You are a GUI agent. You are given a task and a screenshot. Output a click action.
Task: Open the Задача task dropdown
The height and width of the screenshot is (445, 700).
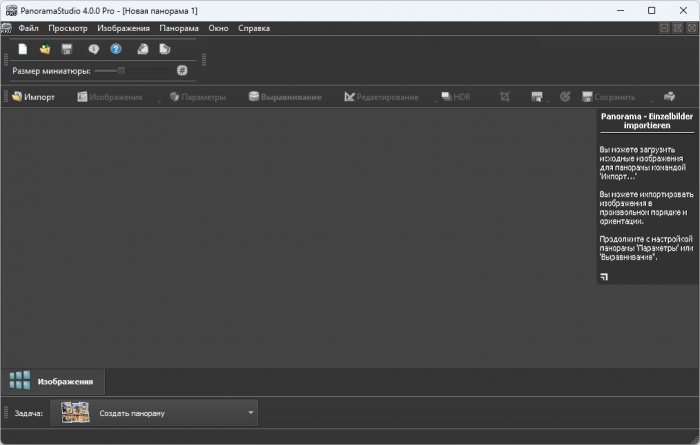pos(251,413)
